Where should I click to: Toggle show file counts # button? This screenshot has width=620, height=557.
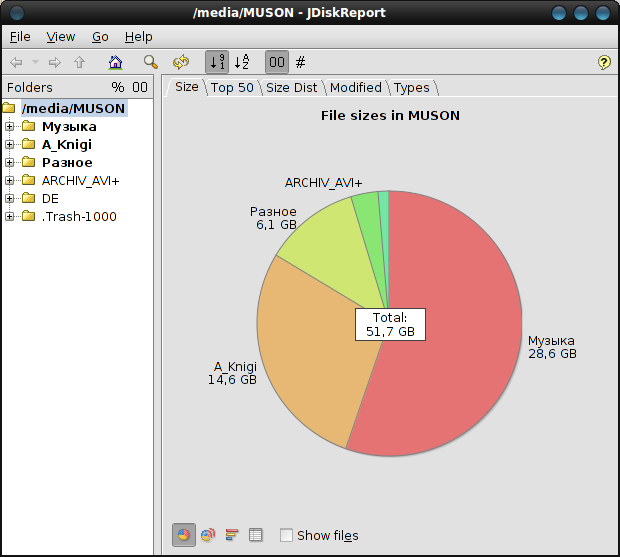[301, 62]
